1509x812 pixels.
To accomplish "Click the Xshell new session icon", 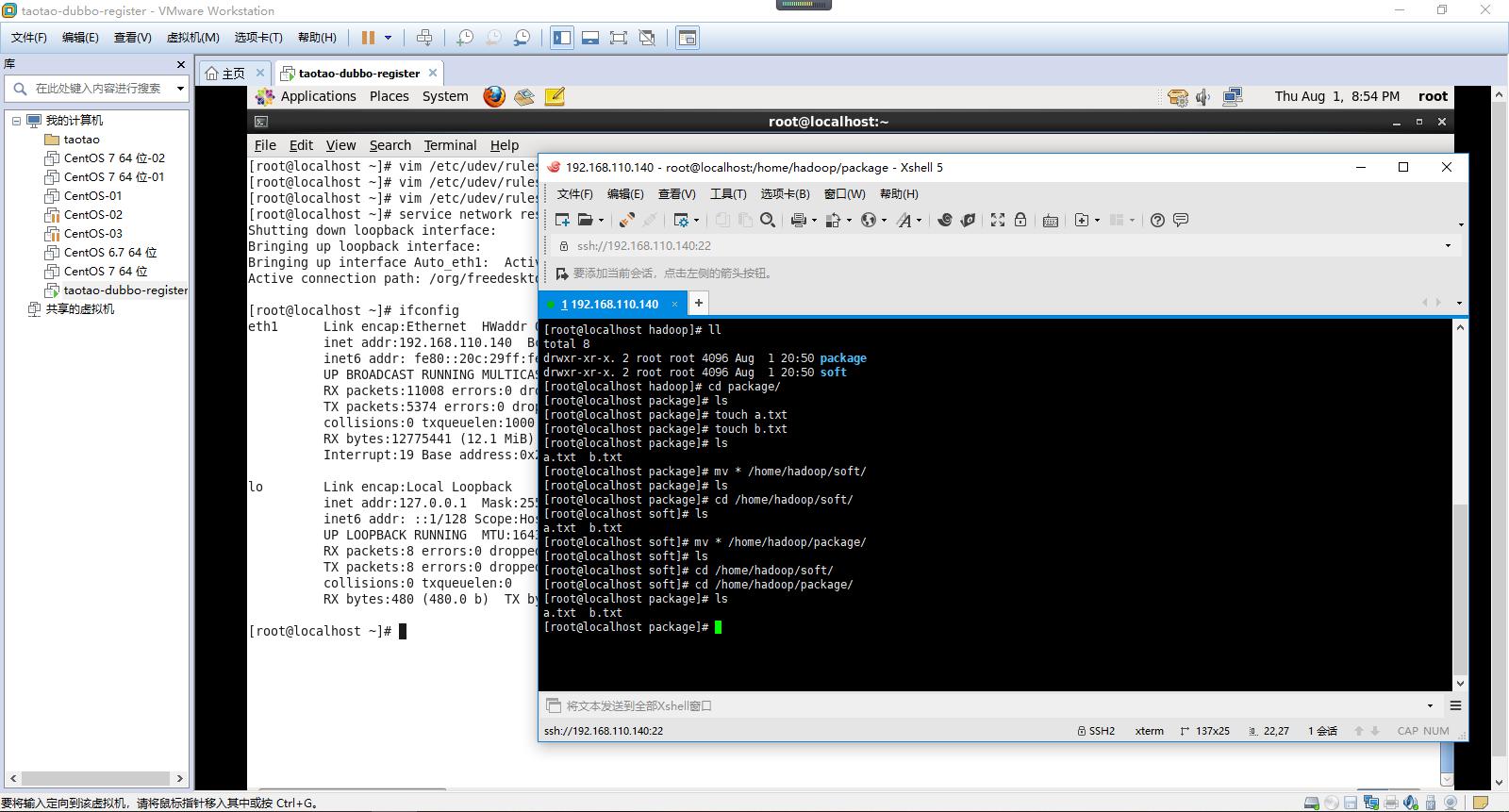I will click(x=562, y=220).
